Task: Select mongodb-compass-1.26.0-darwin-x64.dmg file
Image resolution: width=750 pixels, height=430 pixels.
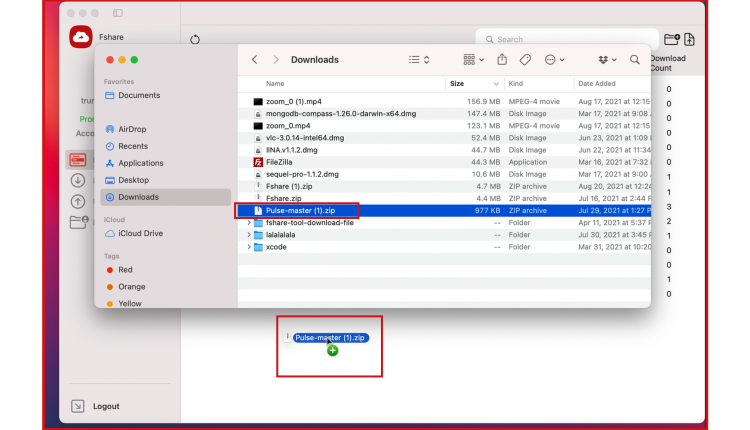Action: tap(444, 113)
